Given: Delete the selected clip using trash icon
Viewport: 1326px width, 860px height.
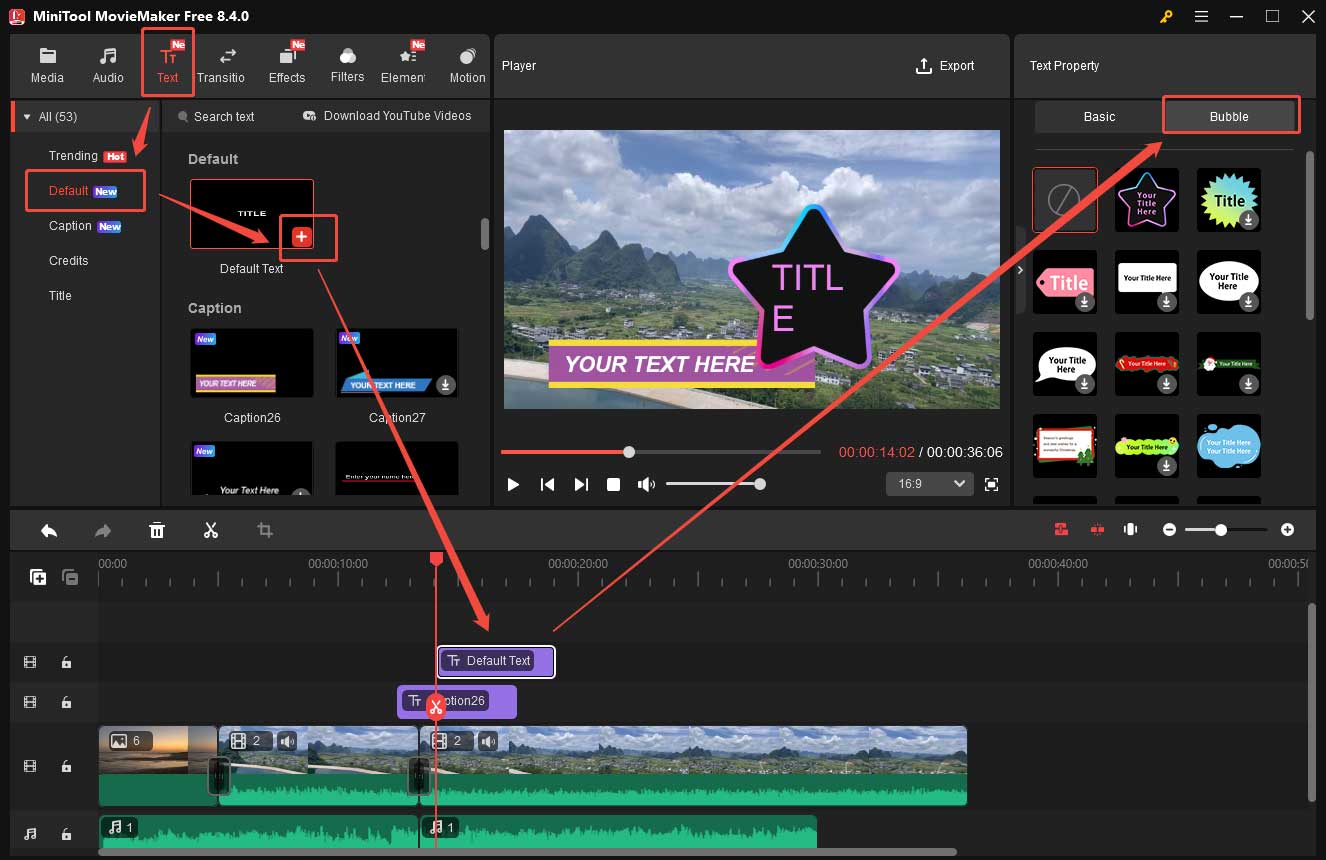Looking at the screenshot, I should click(157, 530).
